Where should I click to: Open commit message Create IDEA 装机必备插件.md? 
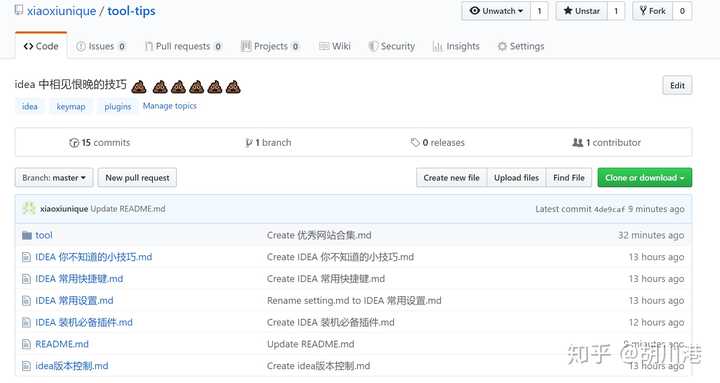tap(331, 322)
